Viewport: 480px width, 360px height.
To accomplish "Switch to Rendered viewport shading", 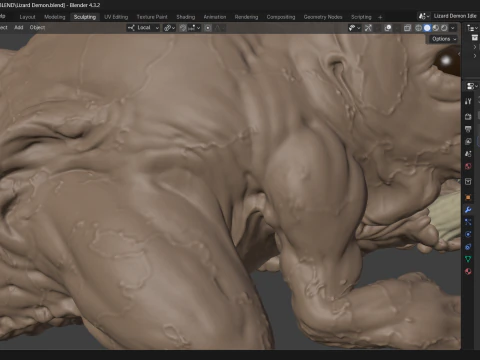I will [444, 28].
